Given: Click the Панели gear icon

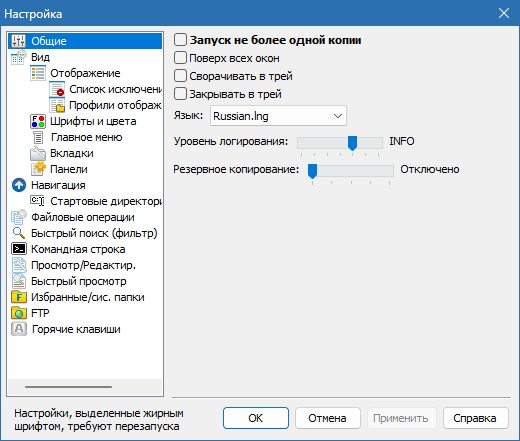Looking at the screenshot, I should [x=38, y=169].
